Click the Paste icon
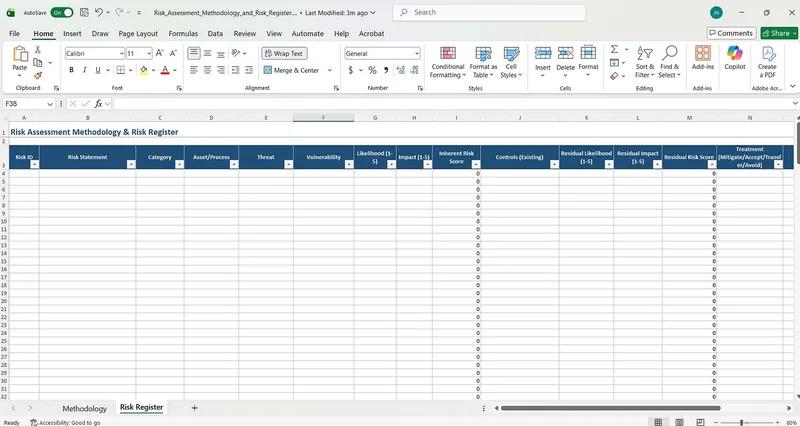800x426 pixels. pyautogui.click(x=19, y=54)
